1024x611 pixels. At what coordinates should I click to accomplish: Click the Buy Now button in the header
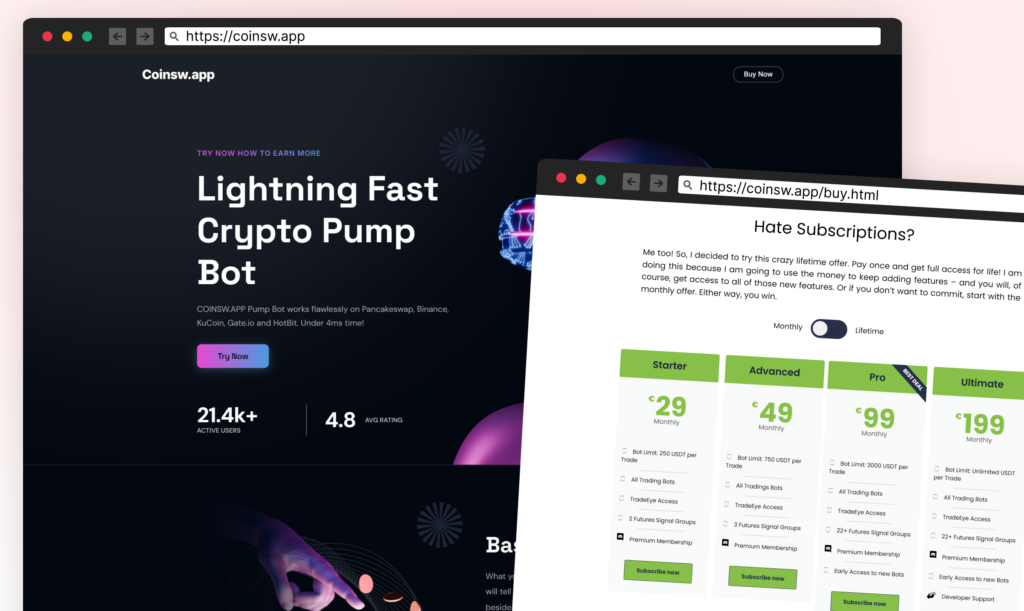757,74
